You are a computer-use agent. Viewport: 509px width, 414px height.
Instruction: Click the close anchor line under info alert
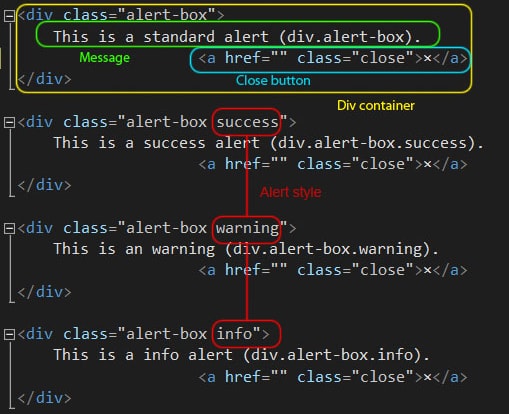[333, 377]
